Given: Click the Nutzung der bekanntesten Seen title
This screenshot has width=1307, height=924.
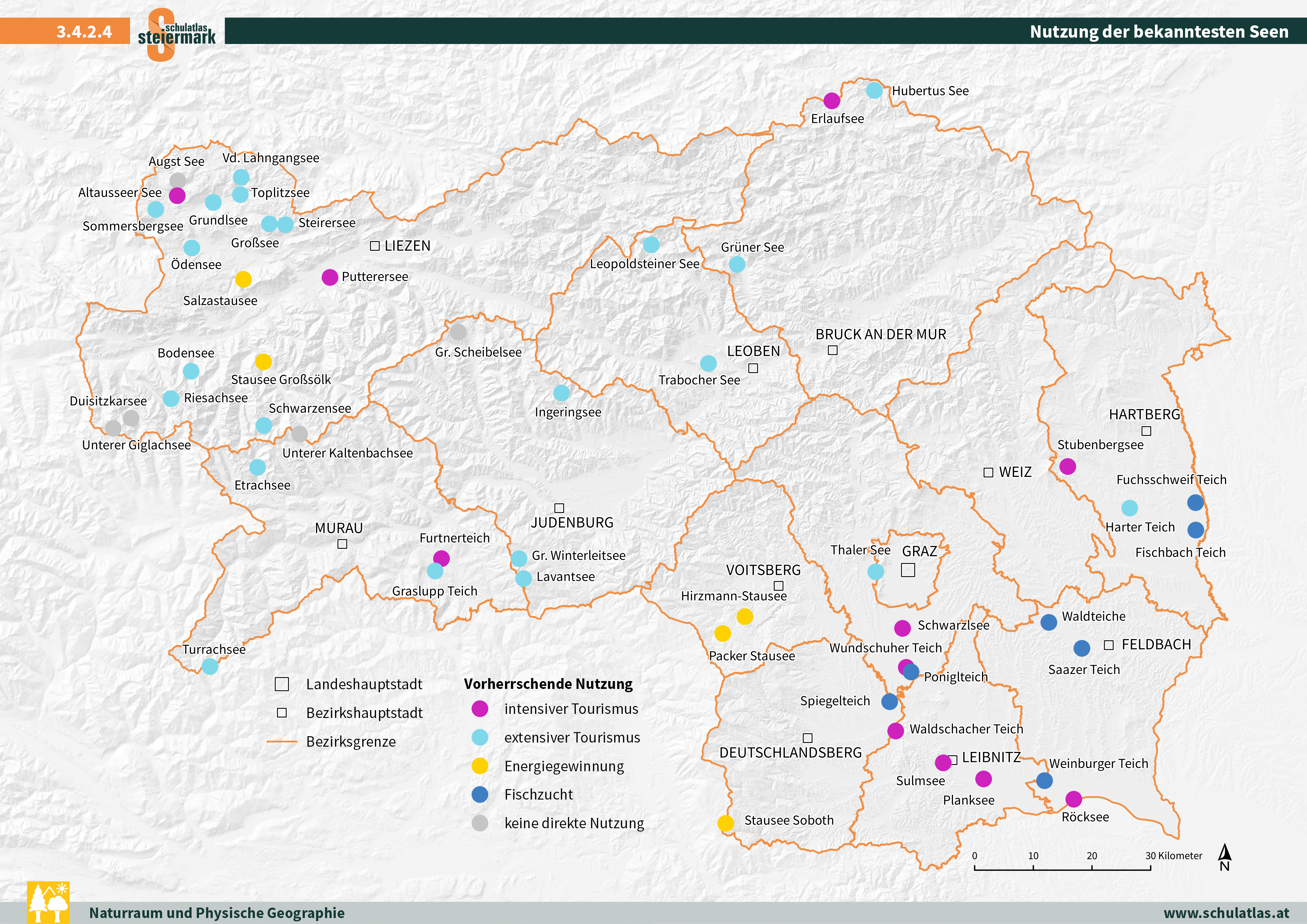Looking at the screenshot, I should tap(1159, 31).
